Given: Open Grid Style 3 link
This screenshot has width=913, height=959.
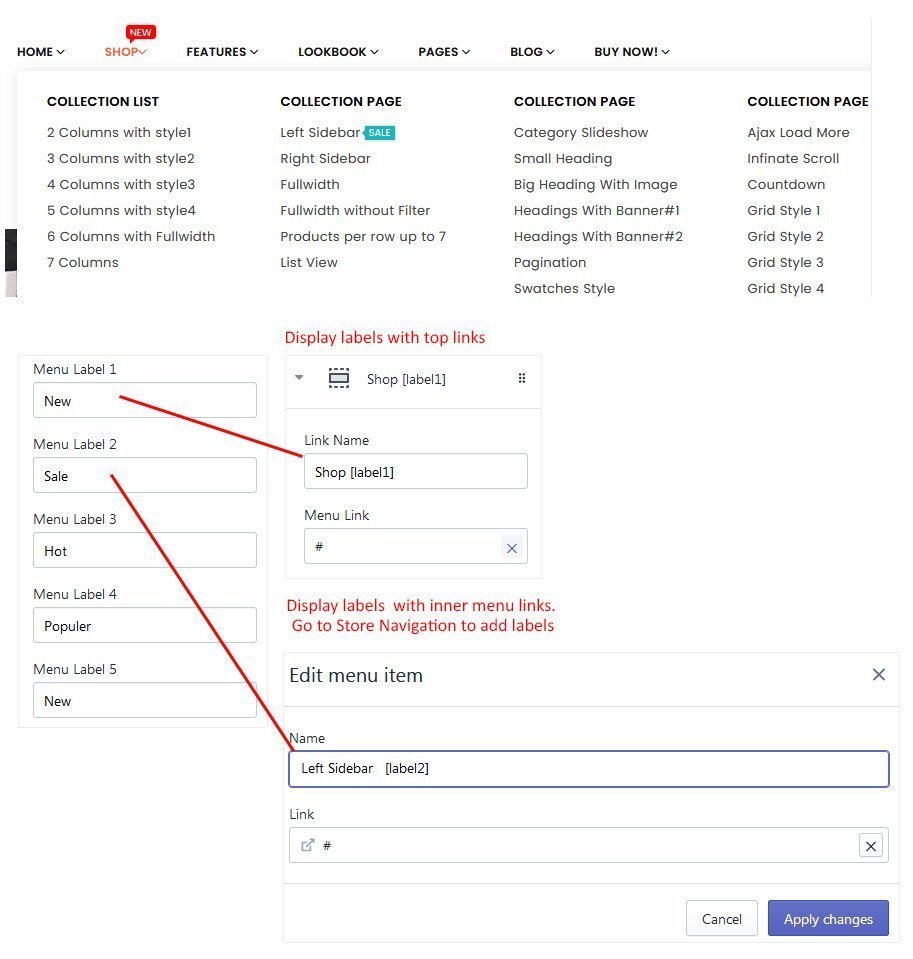Looking at the screenshot, I should pos(785,262).
